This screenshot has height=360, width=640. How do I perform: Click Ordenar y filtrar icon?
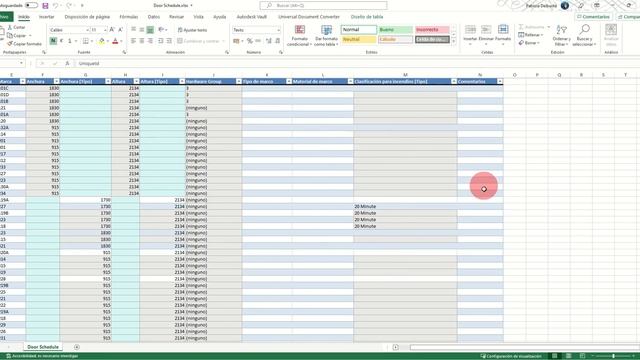(561, 30)
